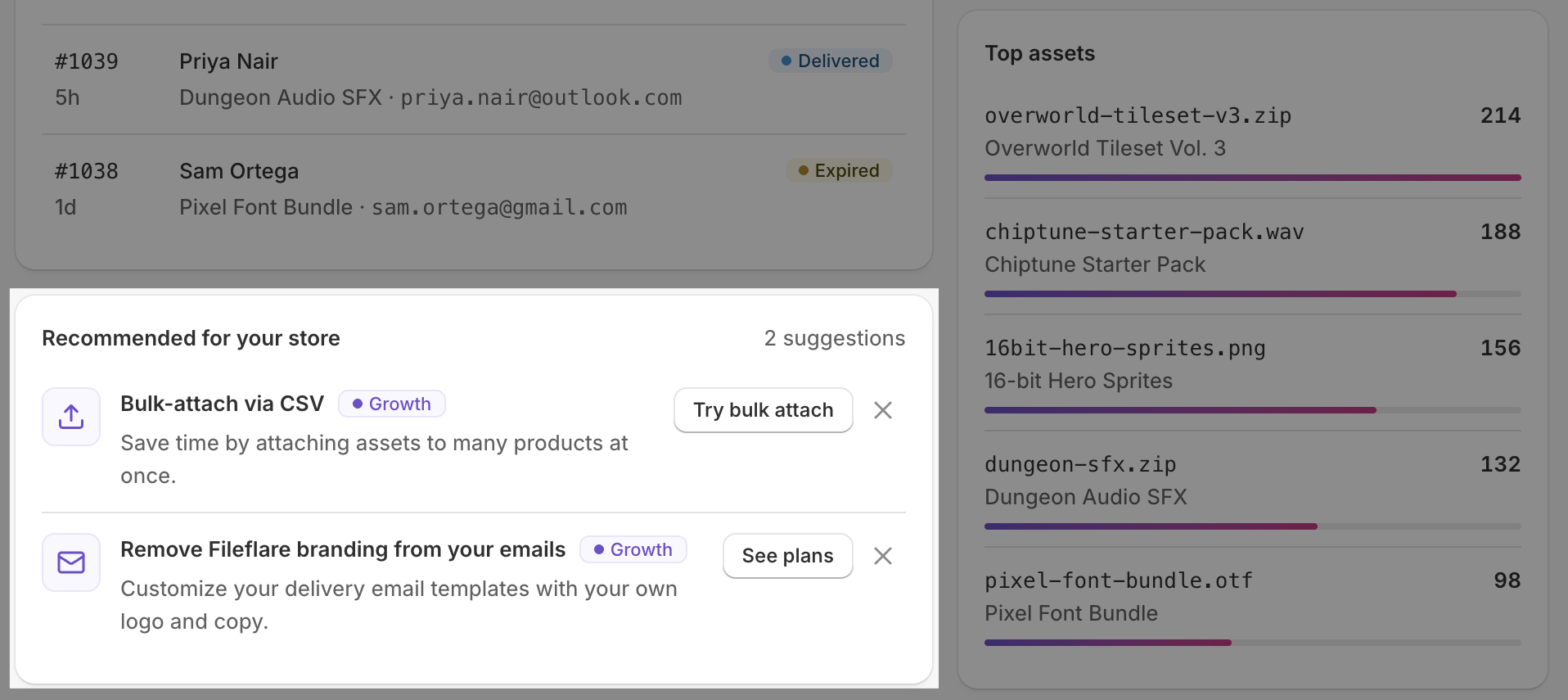Viewport: 1568px width, 700px height.
Task: Select the Expired status badge for order #1038
Action: pyautogui.click(x=839, y=170)
